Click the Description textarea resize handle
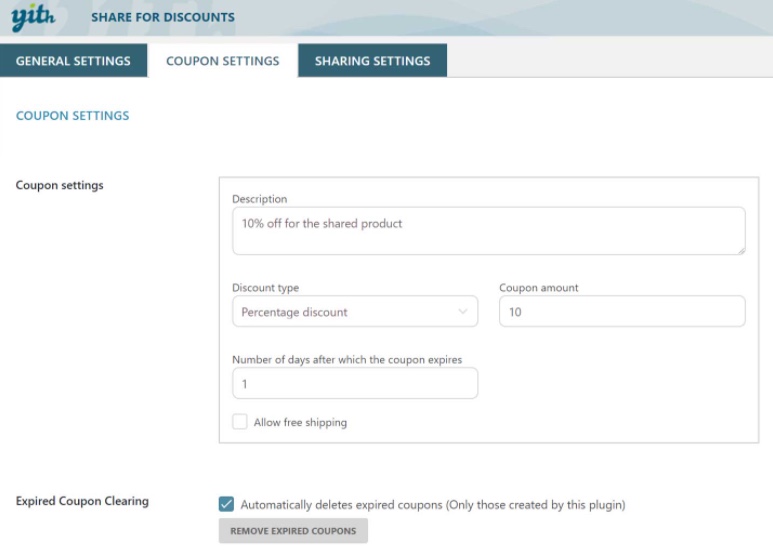 tap(740, 250)
